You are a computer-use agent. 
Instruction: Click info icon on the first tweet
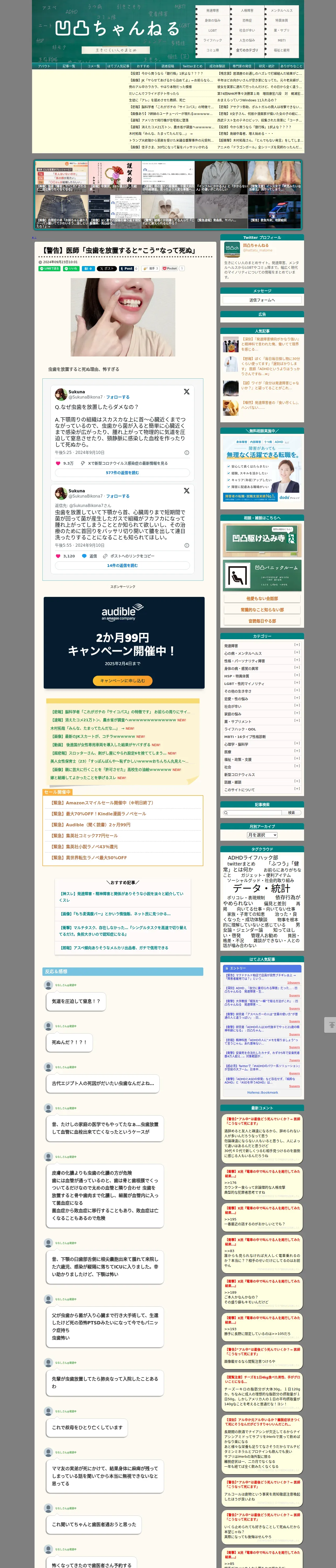coord(187,452)
